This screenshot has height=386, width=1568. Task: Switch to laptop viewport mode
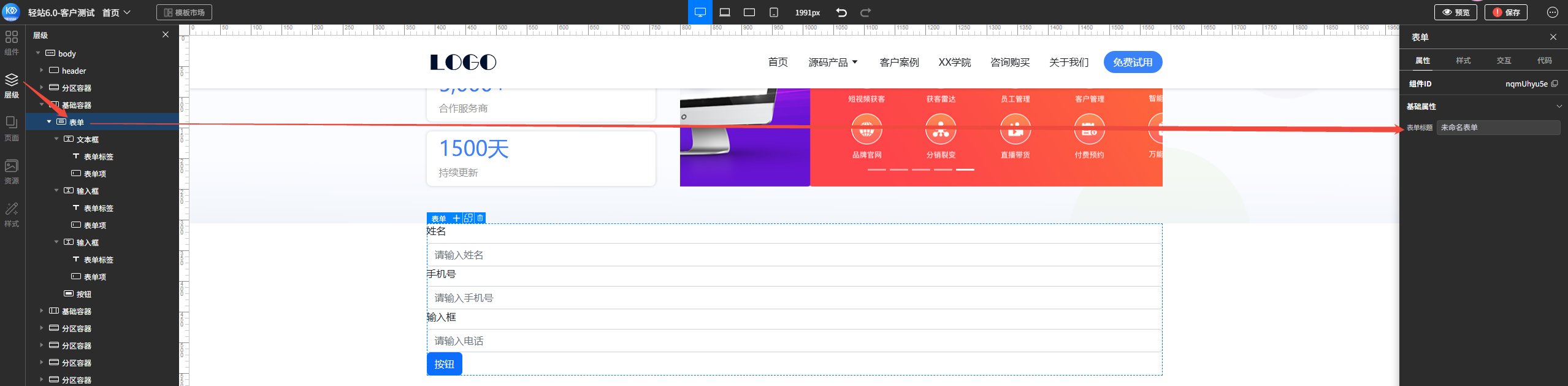[x=725, y=12]
